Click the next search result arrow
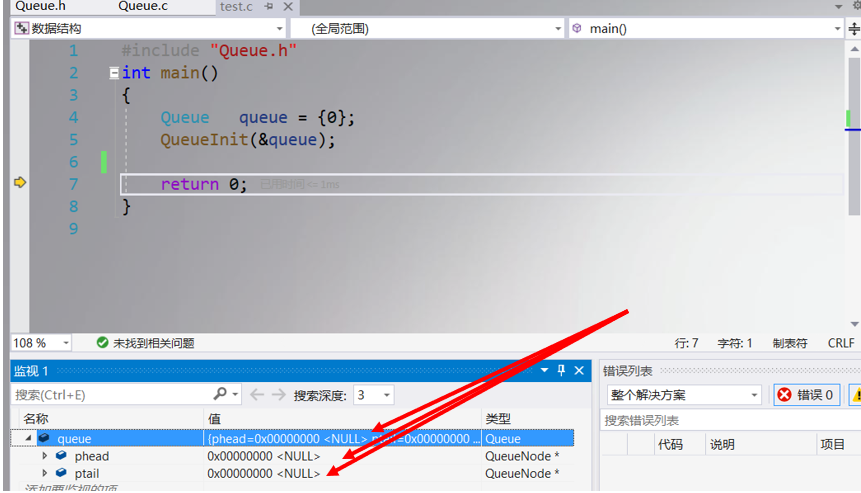 (x=279, y=394)
